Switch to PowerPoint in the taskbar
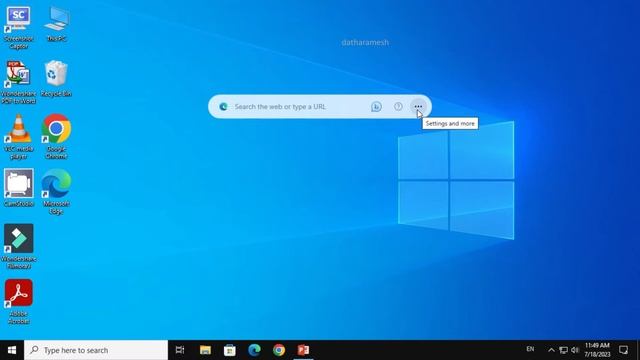Image resolution: width=640 pixels, height=360 pixels. pyautogui.click(x=303, y=350)
